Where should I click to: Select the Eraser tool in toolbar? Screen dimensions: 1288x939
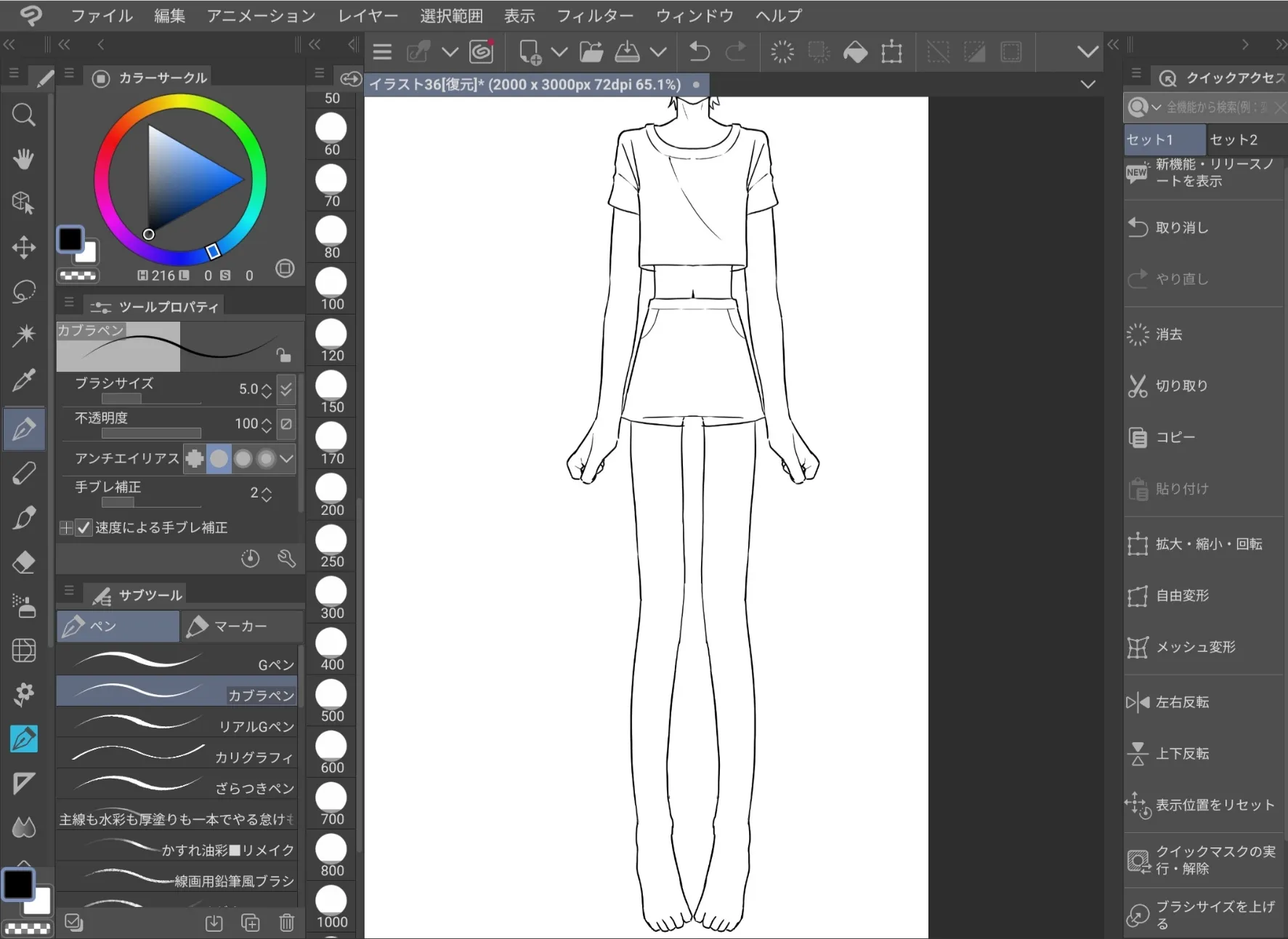24,562
